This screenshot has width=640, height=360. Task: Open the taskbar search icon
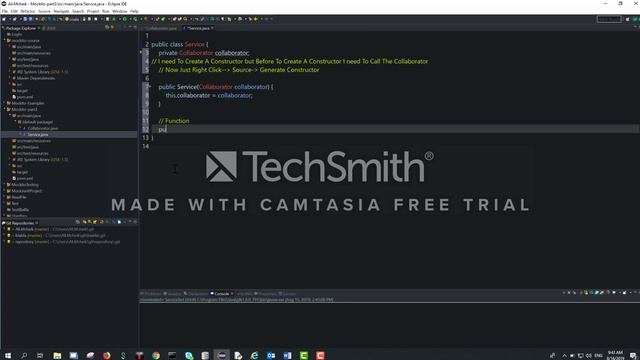(x=24, y=356)
